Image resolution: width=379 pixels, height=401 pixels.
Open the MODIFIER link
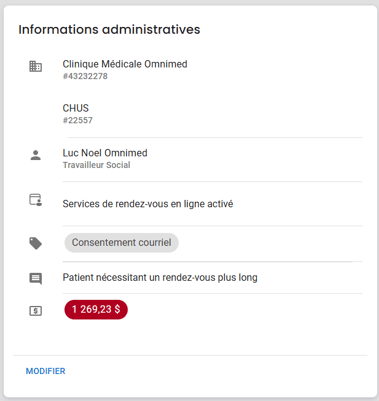tap(46, 371)
